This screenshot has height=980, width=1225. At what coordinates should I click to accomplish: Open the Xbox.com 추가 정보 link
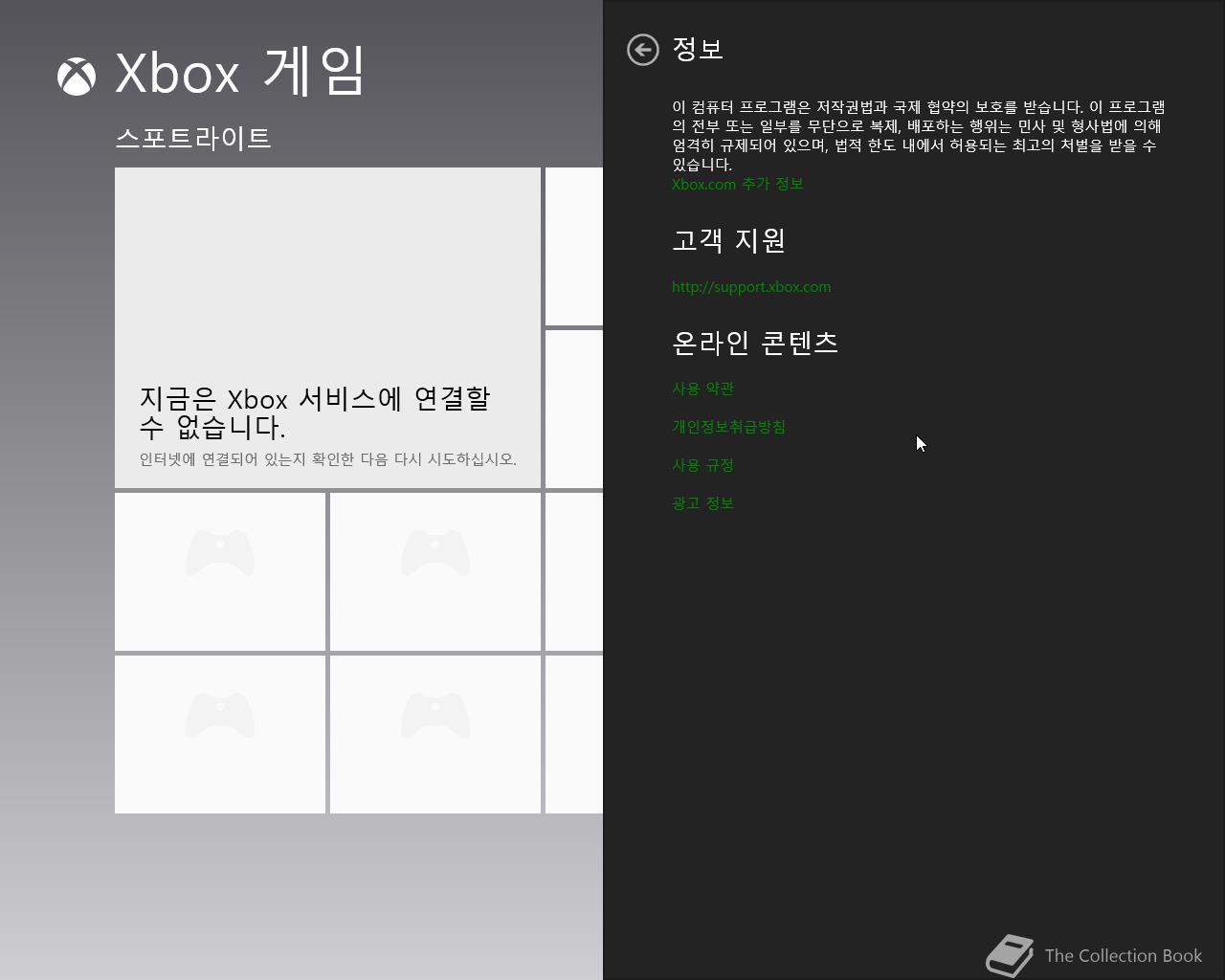(737, 184)
